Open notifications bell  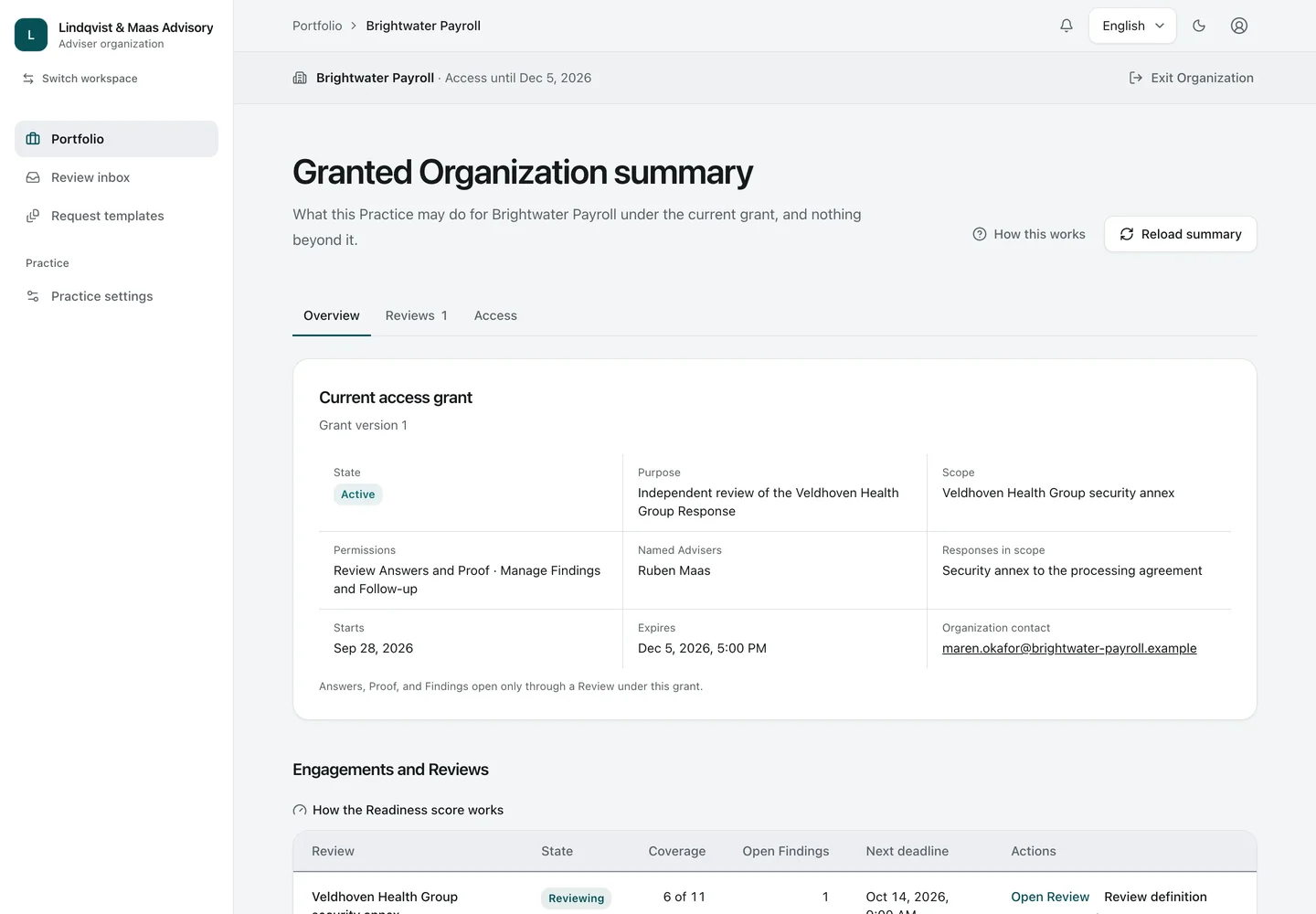(1067, 26)
